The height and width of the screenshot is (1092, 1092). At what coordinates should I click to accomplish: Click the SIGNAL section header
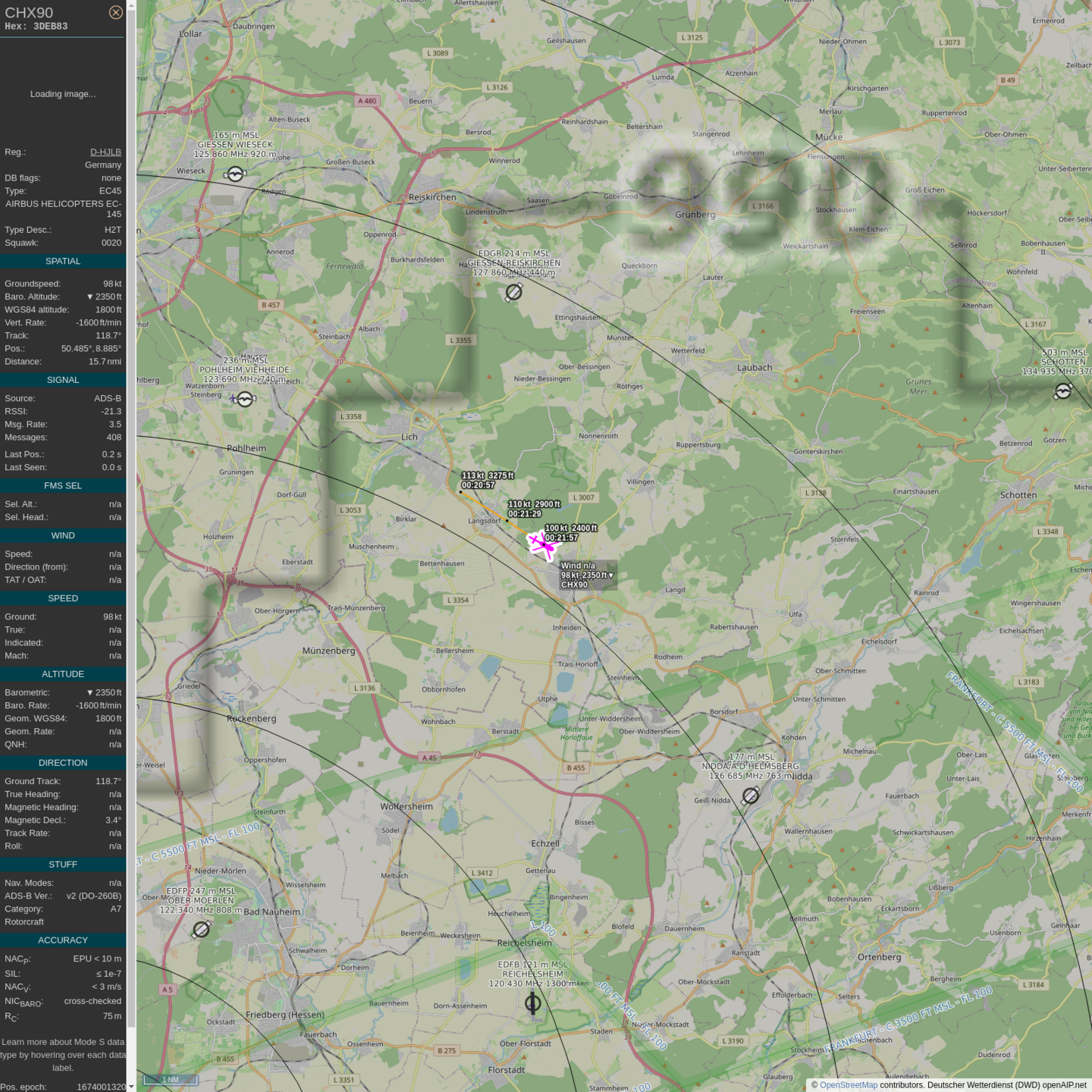(x=63, y=380)
